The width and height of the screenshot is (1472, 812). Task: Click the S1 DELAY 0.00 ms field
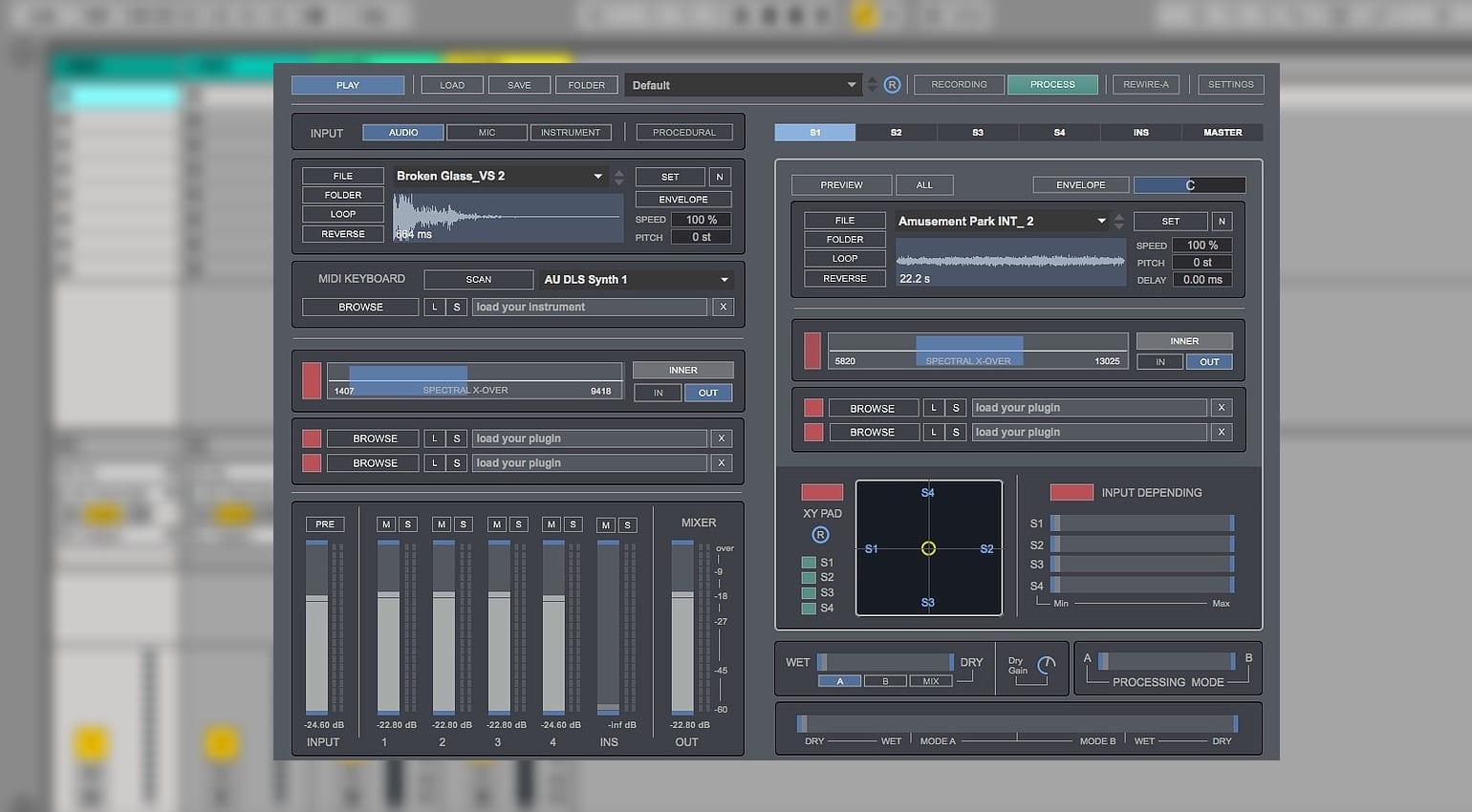[1202, 280]
